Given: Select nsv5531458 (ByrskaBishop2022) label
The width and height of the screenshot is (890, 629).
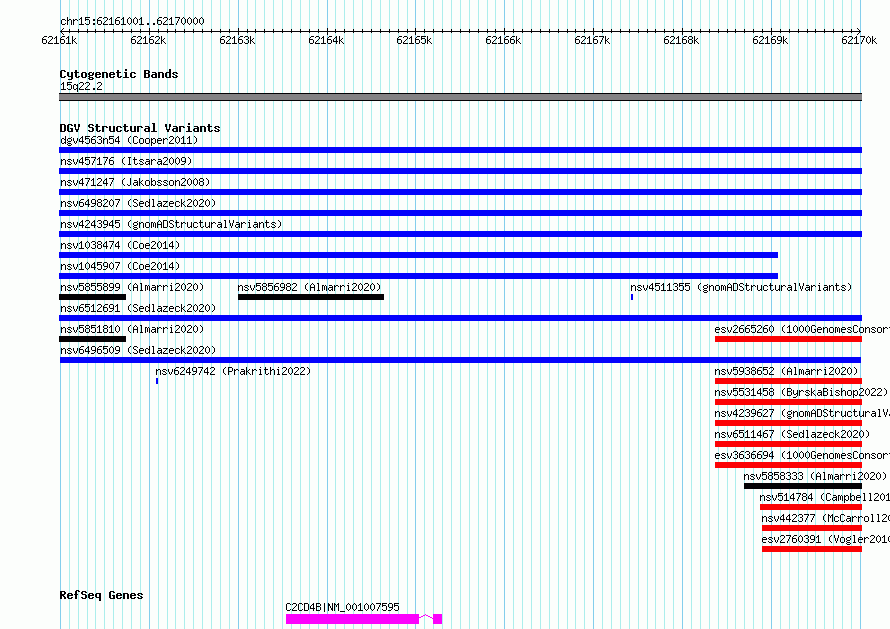Looking at the screenshot, I should pyautogui.click(x=801, y=392).
